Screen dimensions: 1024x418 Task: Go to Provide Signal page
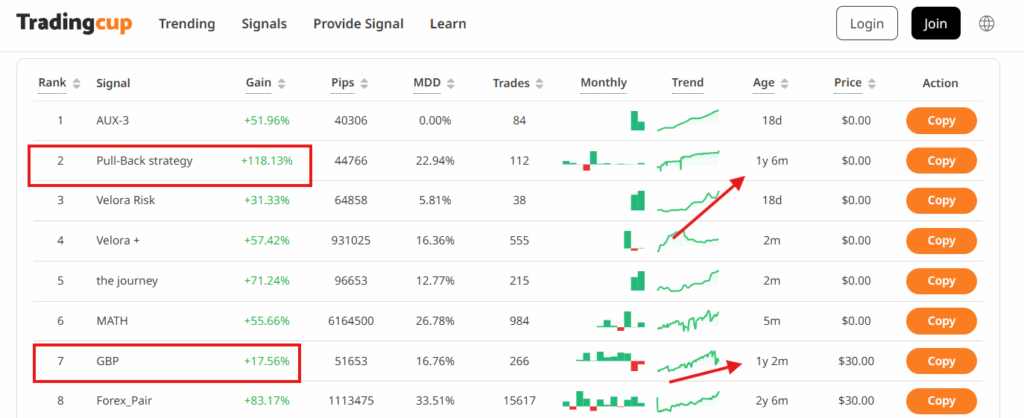[358, 24]
